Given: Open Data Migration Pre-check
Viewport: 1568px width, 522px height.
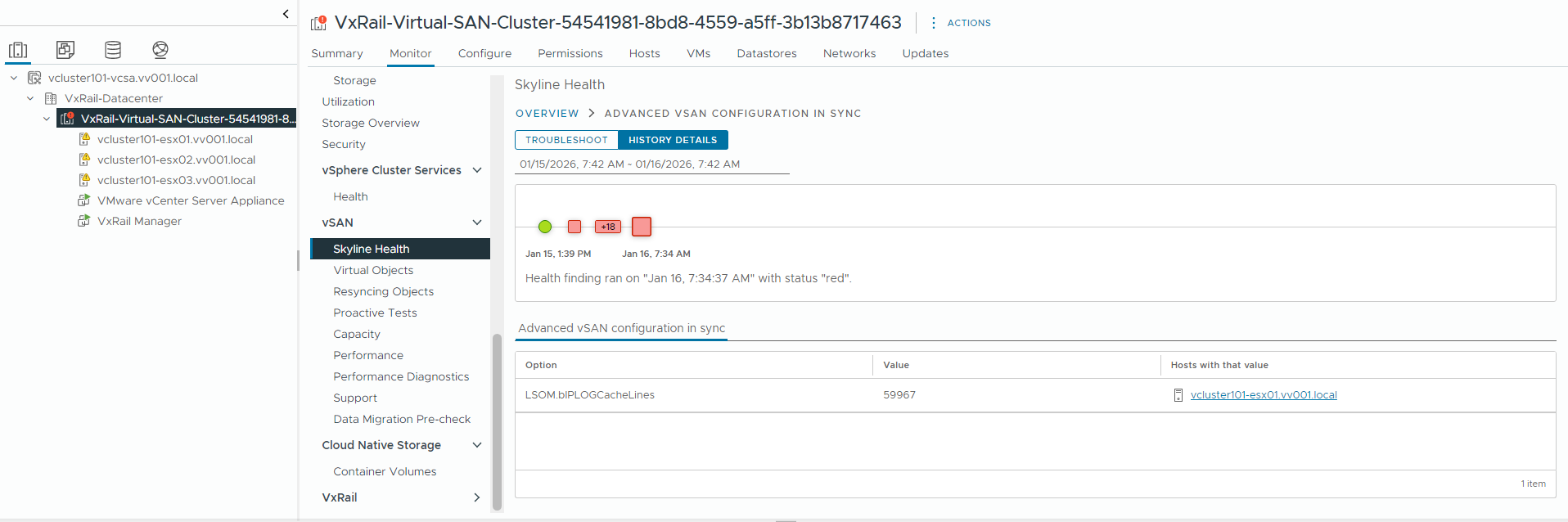Looking at the screenshot, I should pyautogui.click(x=402, y=419).
